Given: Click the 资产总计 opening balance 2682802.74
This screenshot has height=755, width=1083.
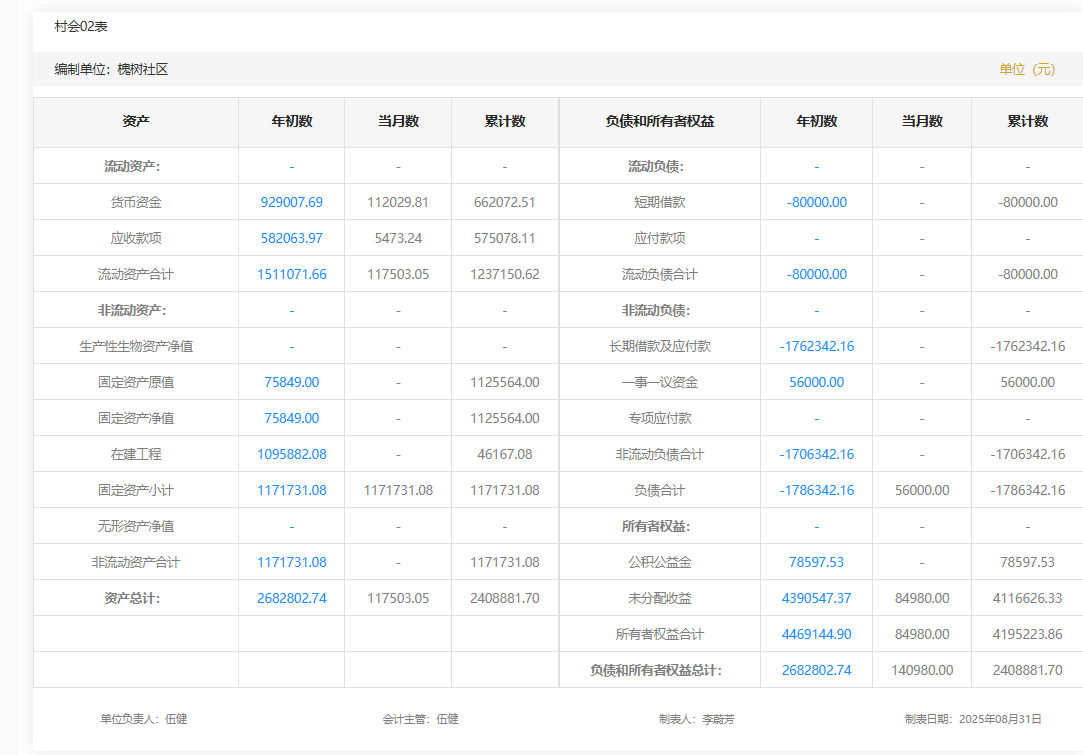Looking at the screenshot, I should click(x=291, y=598).
